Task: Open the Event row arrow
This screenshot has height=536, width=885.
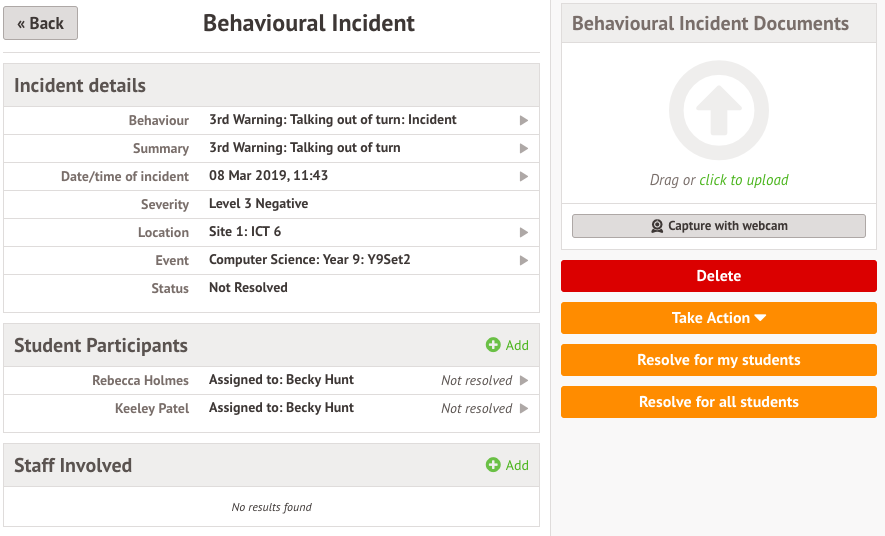Action: [523, 260]
